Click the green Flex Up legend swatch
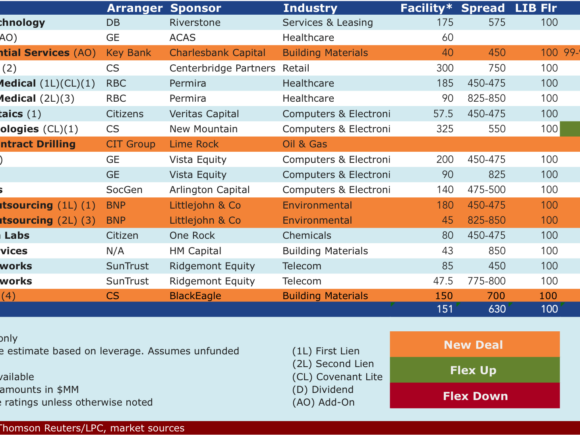This screenshot has height=435, width=580. click(x=475, y=370)
